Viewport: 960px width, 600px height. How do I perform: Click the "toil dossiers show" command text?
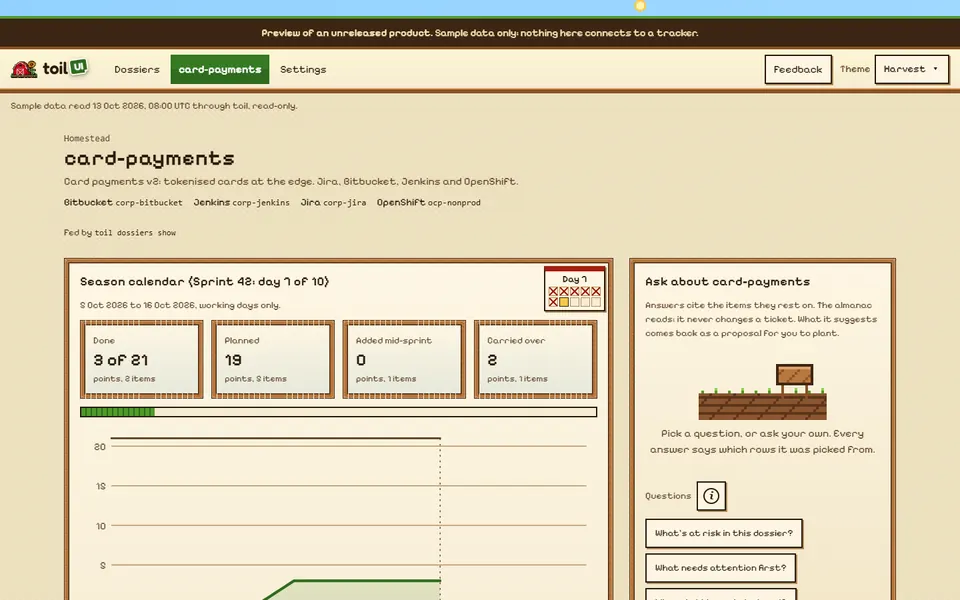[x=135, y=233]
